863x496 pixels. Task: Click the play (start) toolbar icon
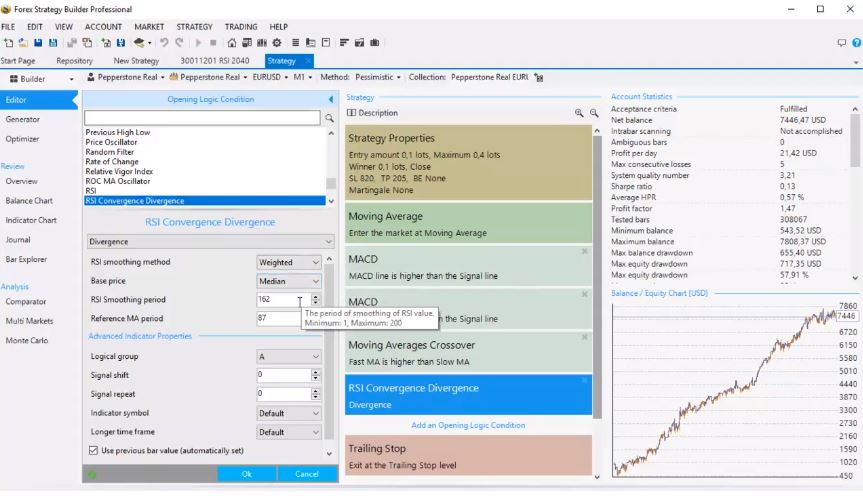[198, 43]
